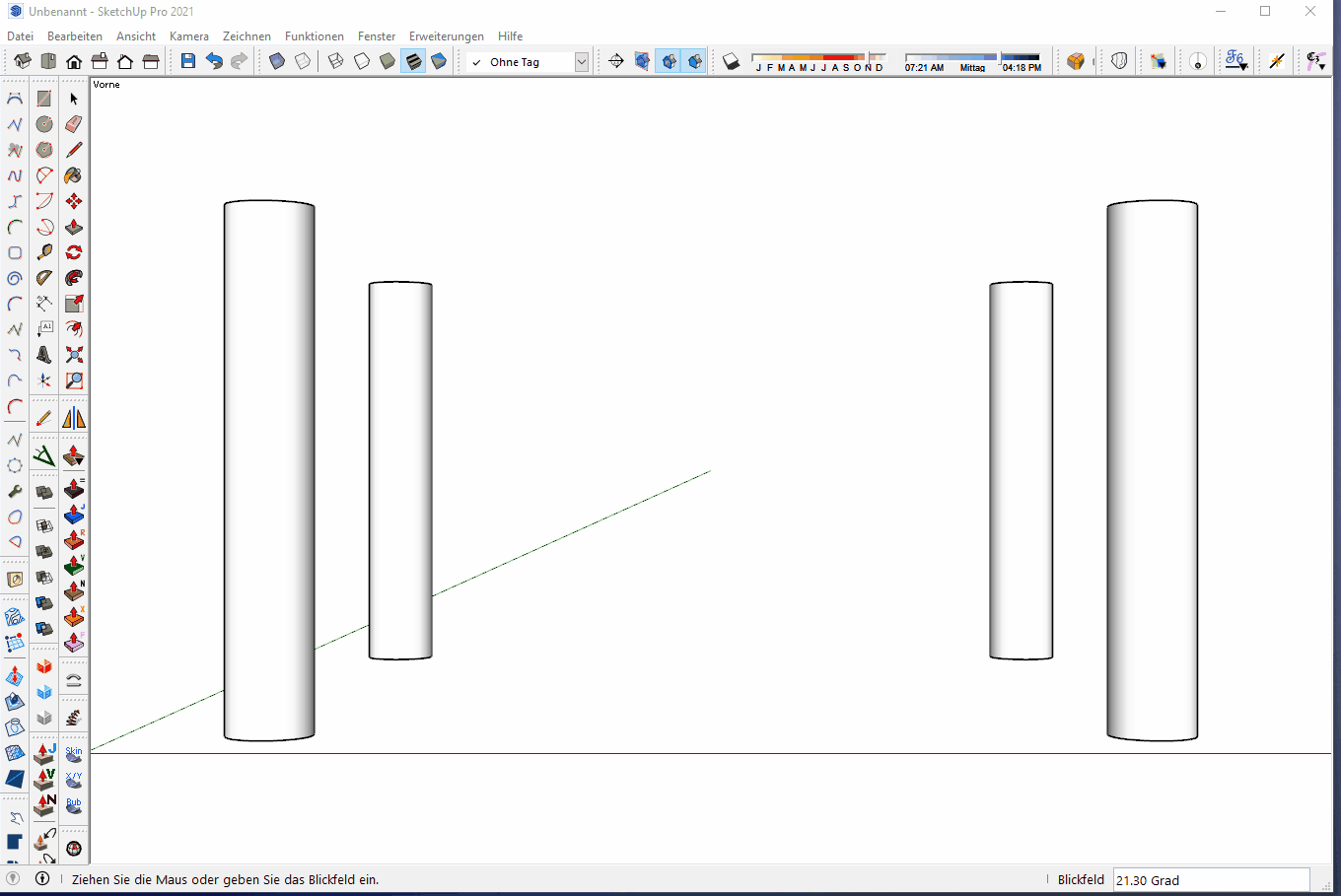Click the Blickfeld value input field
Viewport: 1341px width, 896px height.
(x=1210, y=880)
